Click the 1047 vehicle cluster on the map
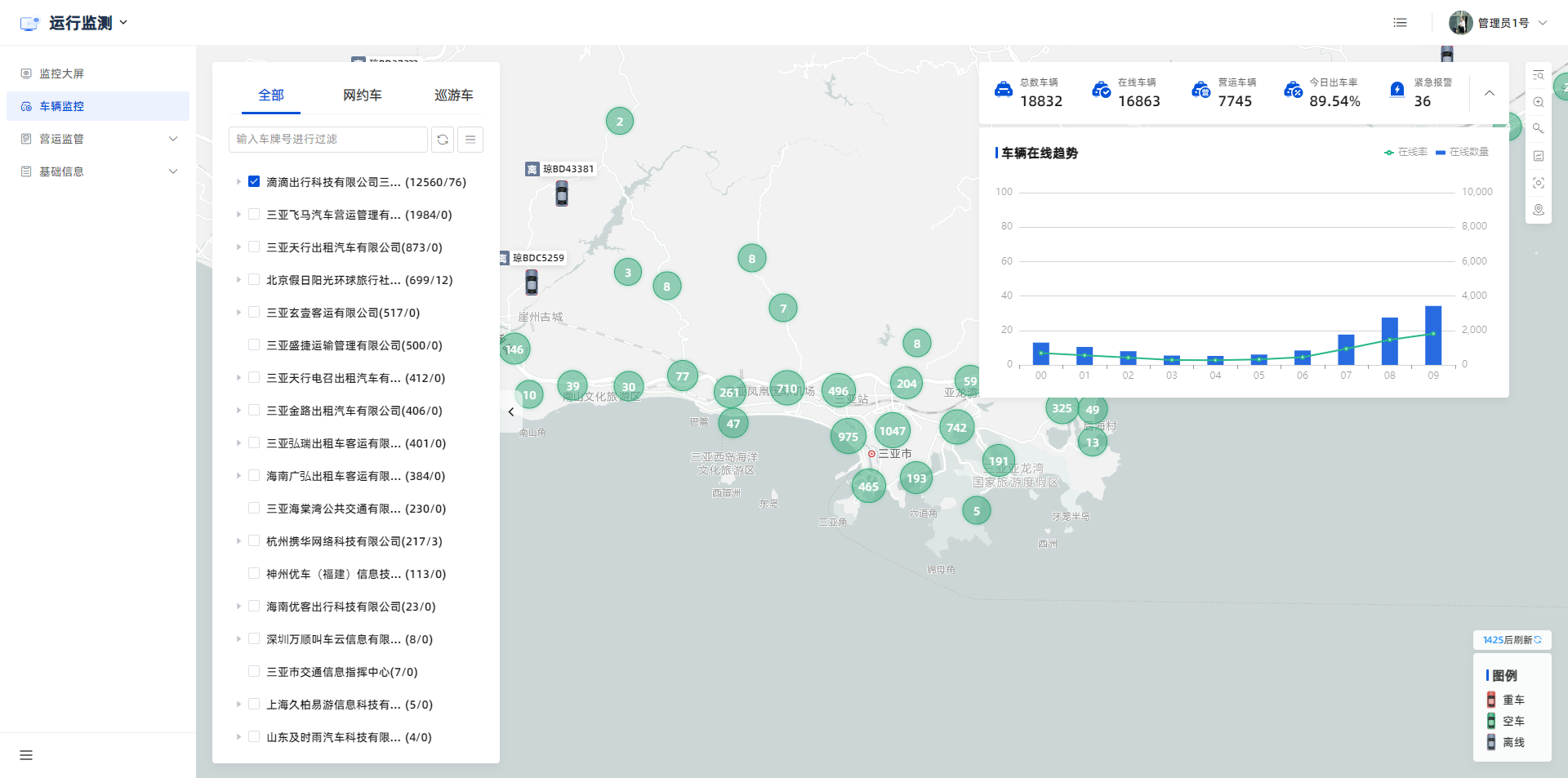Image resolution: width=1568 pixels, height=778 pixels. point(892,430)
